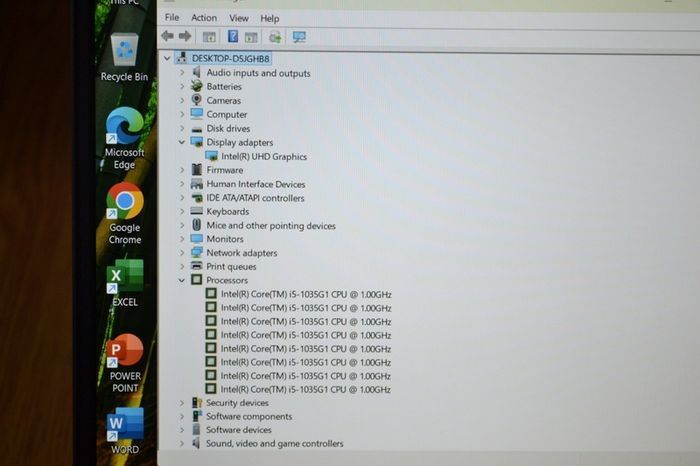Select the Display adapters label

[240, 142]
